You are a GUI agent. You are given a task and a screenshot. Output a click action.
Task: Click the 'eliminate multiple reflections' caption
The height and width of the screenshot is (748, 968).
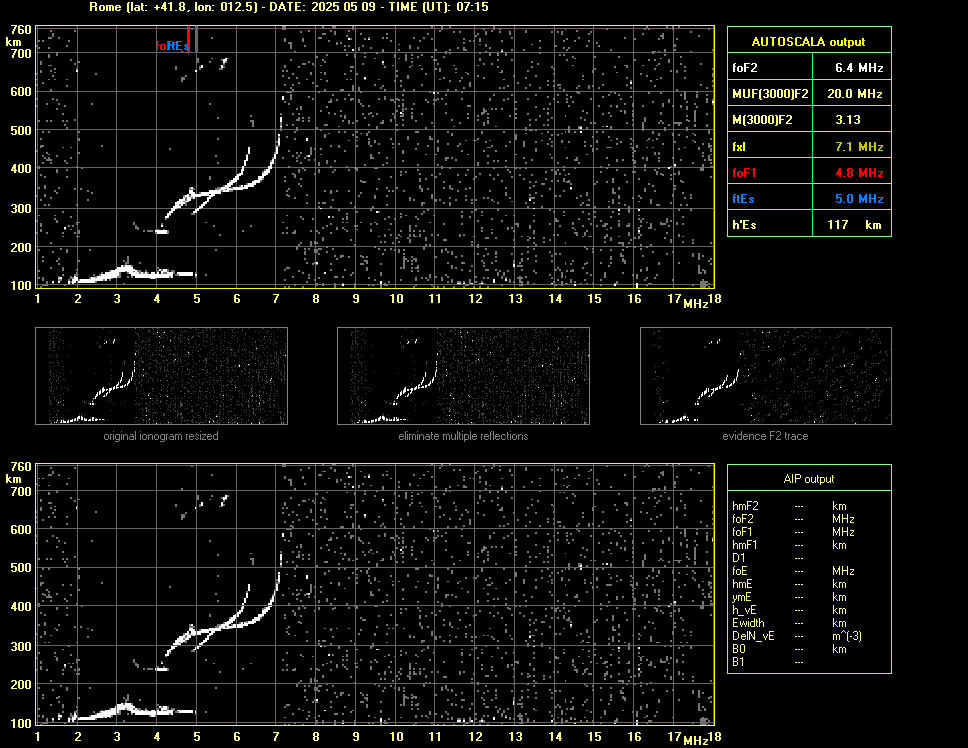point(463,436)
